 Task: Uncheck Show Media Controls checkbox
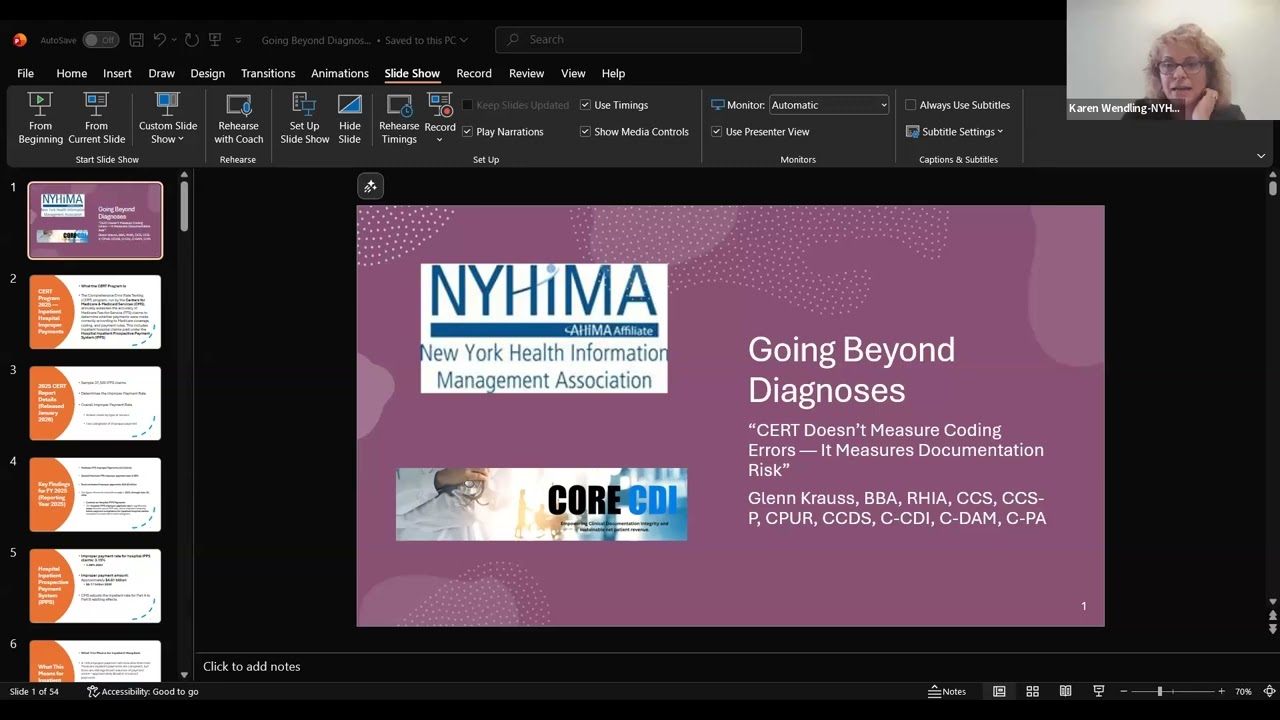585,132
